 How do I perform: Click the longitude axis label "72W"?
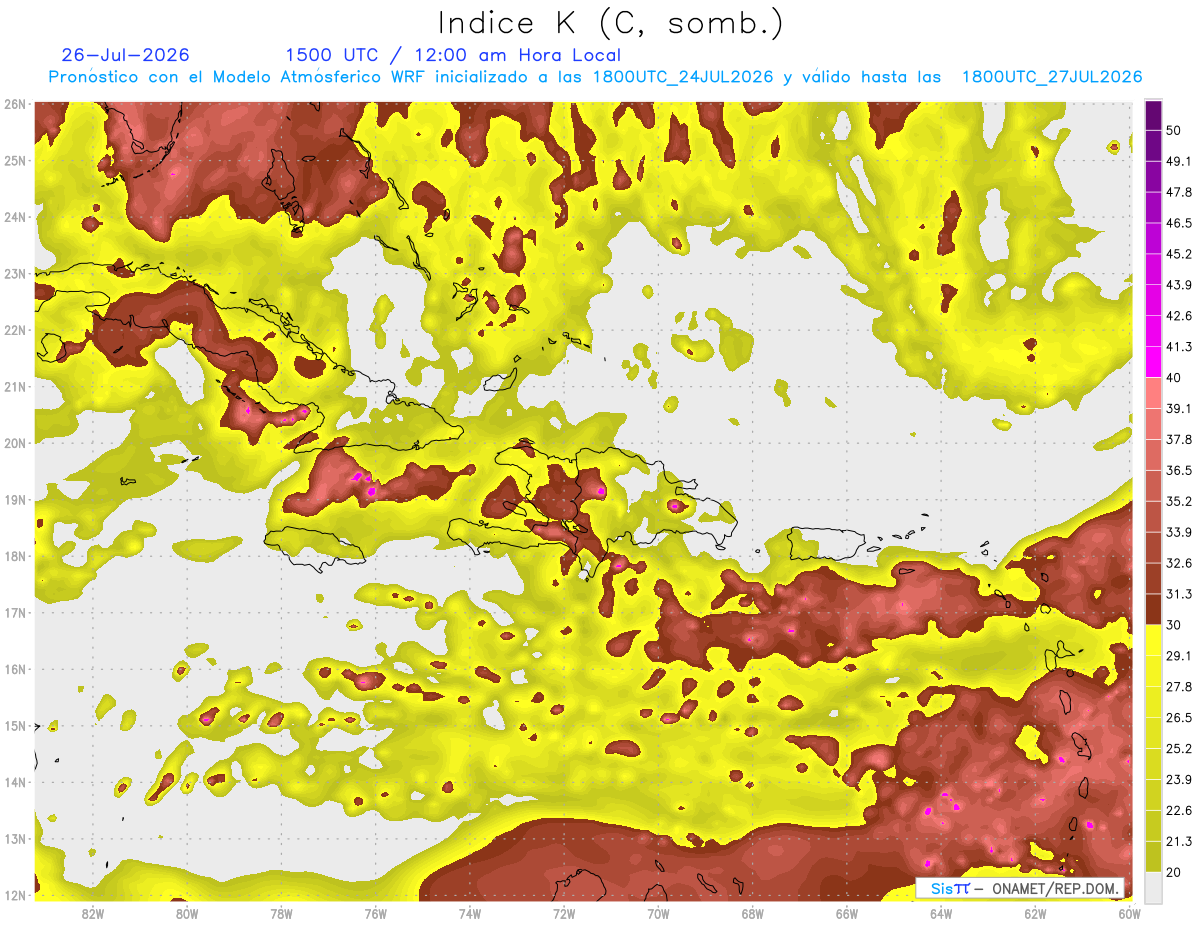pos(564,914)
